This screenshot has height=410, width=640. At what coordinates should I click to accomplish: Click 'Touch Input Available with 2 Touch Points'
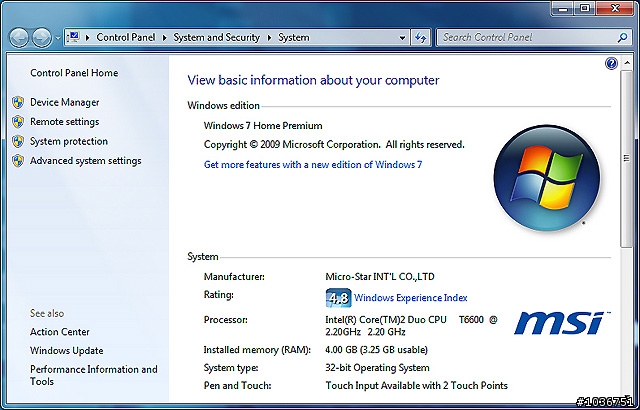point(416,386)
